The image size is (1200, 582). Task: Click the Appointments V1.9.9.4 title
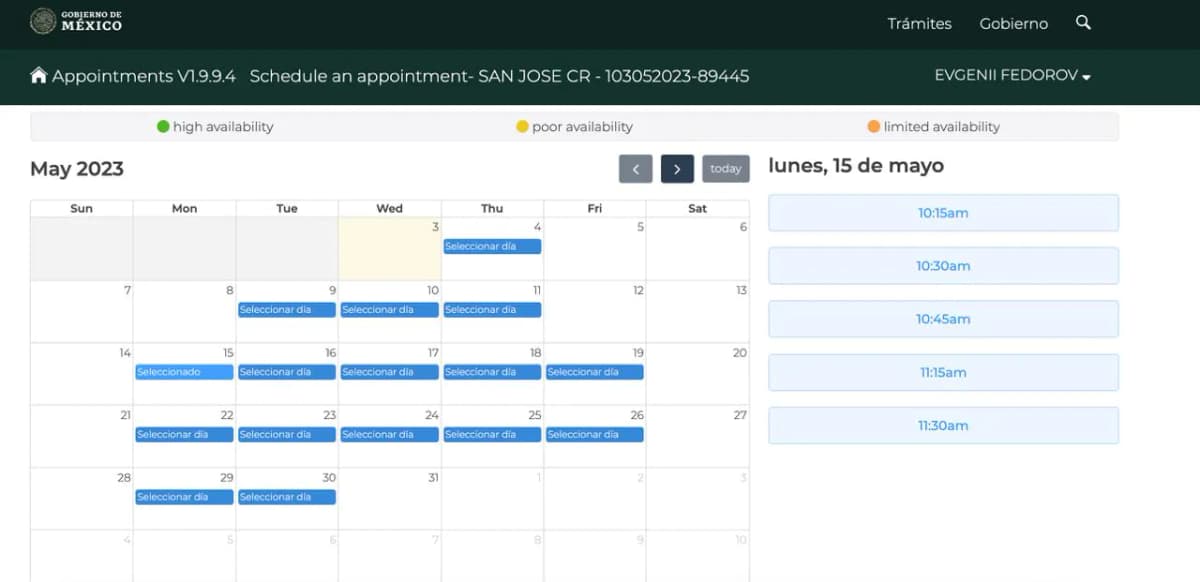pyautogui.click(x=144, y=76)
